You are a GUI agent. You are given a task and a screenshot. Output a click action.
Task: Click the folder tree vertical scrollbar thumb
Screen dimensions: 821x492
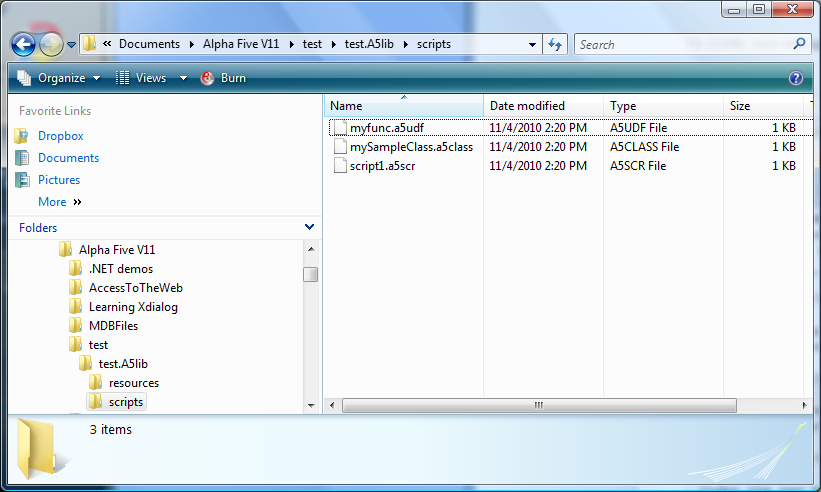(310, 274)
